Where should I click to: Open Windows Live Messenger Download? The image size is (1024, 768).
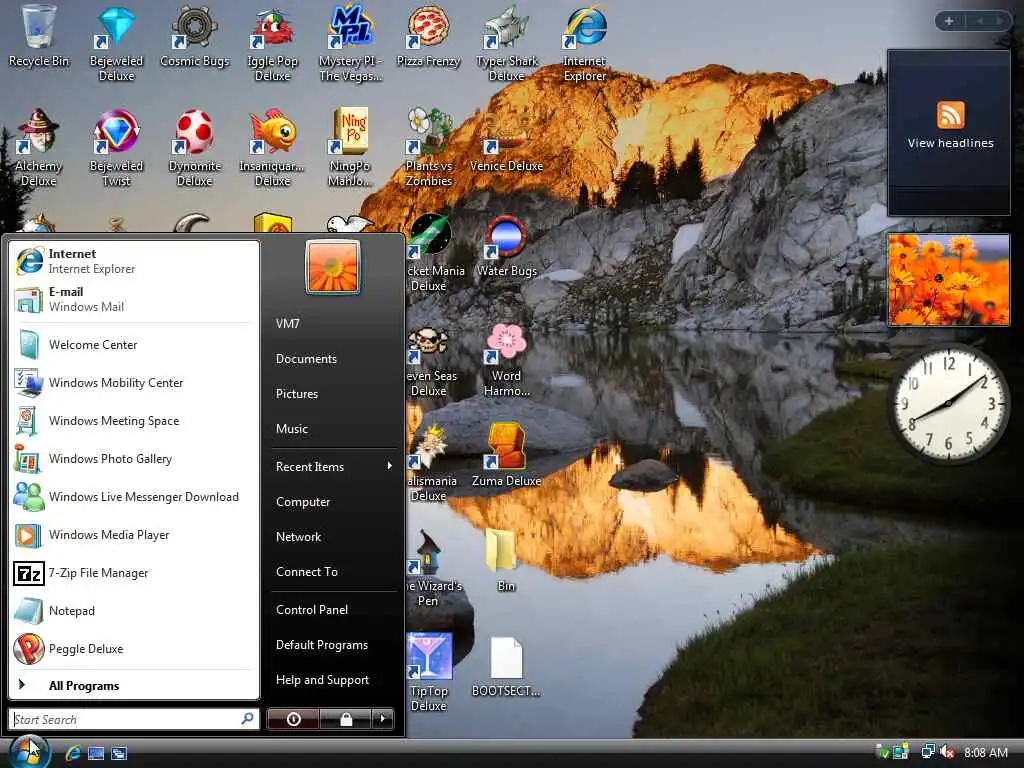point(134,496)
